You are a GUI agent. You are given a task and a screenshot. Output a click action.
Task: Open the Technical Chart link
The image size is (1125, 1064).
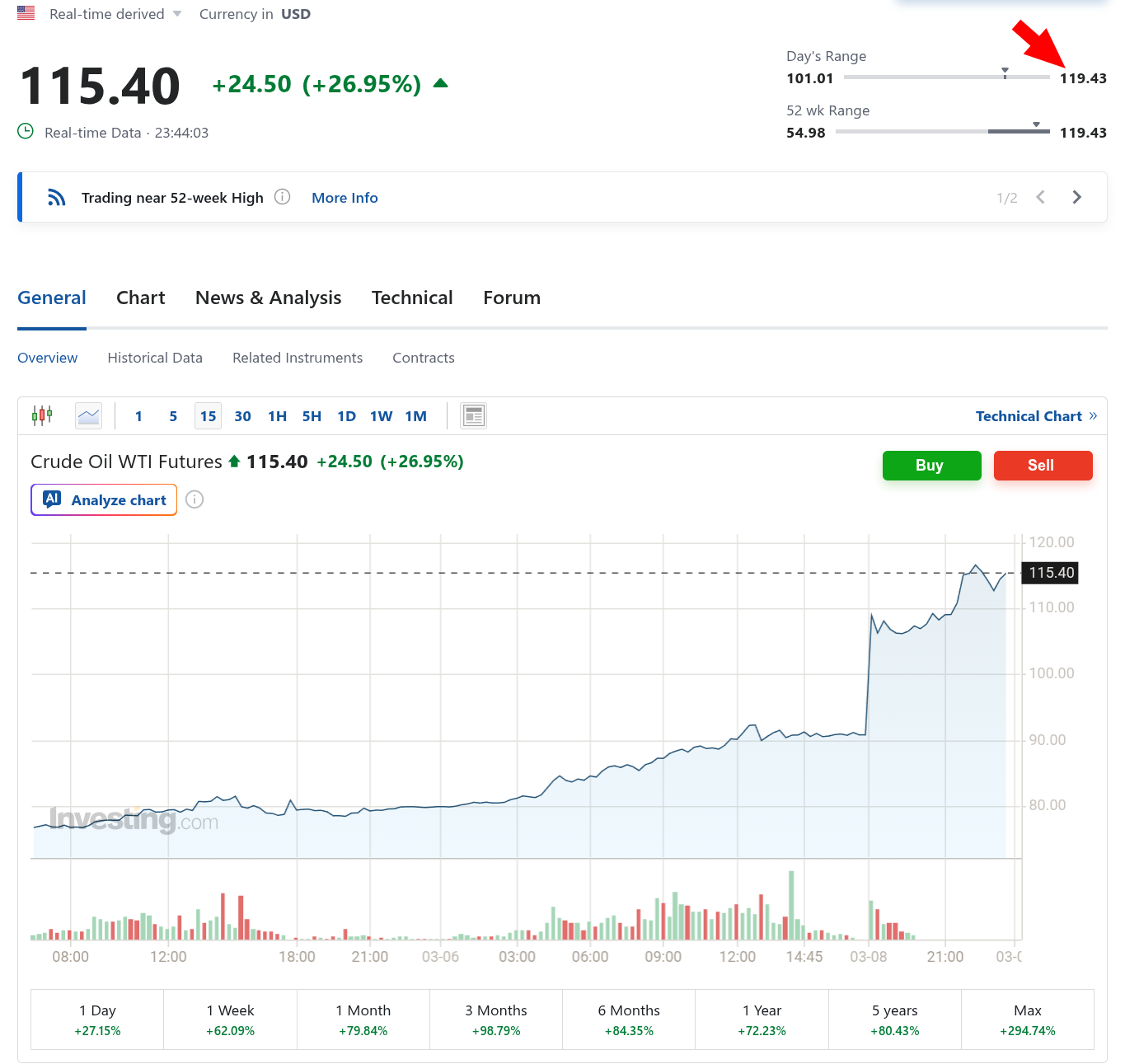[1036, 416]
